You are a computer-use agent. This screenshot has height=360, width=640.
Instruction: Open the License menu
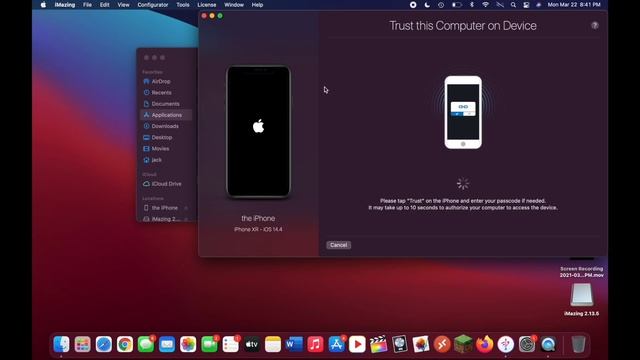207,5
